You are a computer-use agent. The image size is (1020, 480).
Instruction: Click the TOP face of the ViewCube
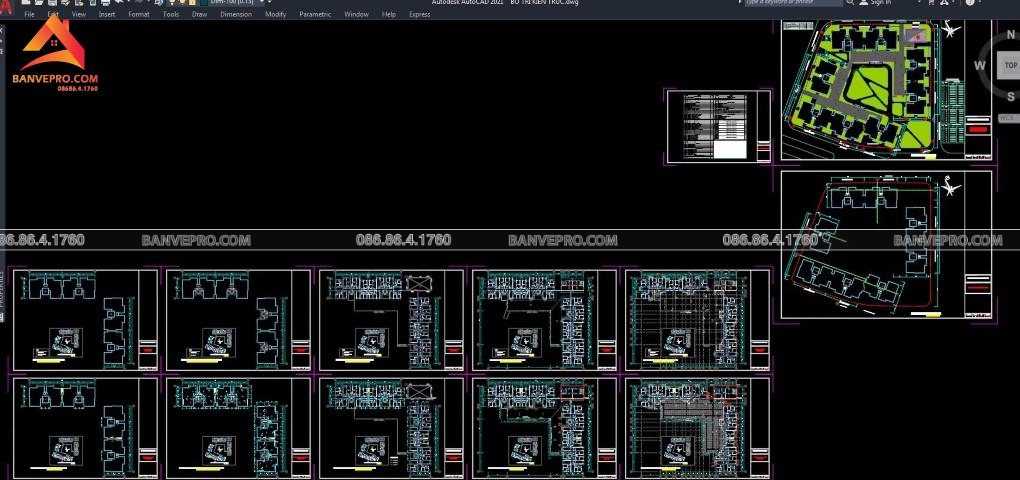1010,66
